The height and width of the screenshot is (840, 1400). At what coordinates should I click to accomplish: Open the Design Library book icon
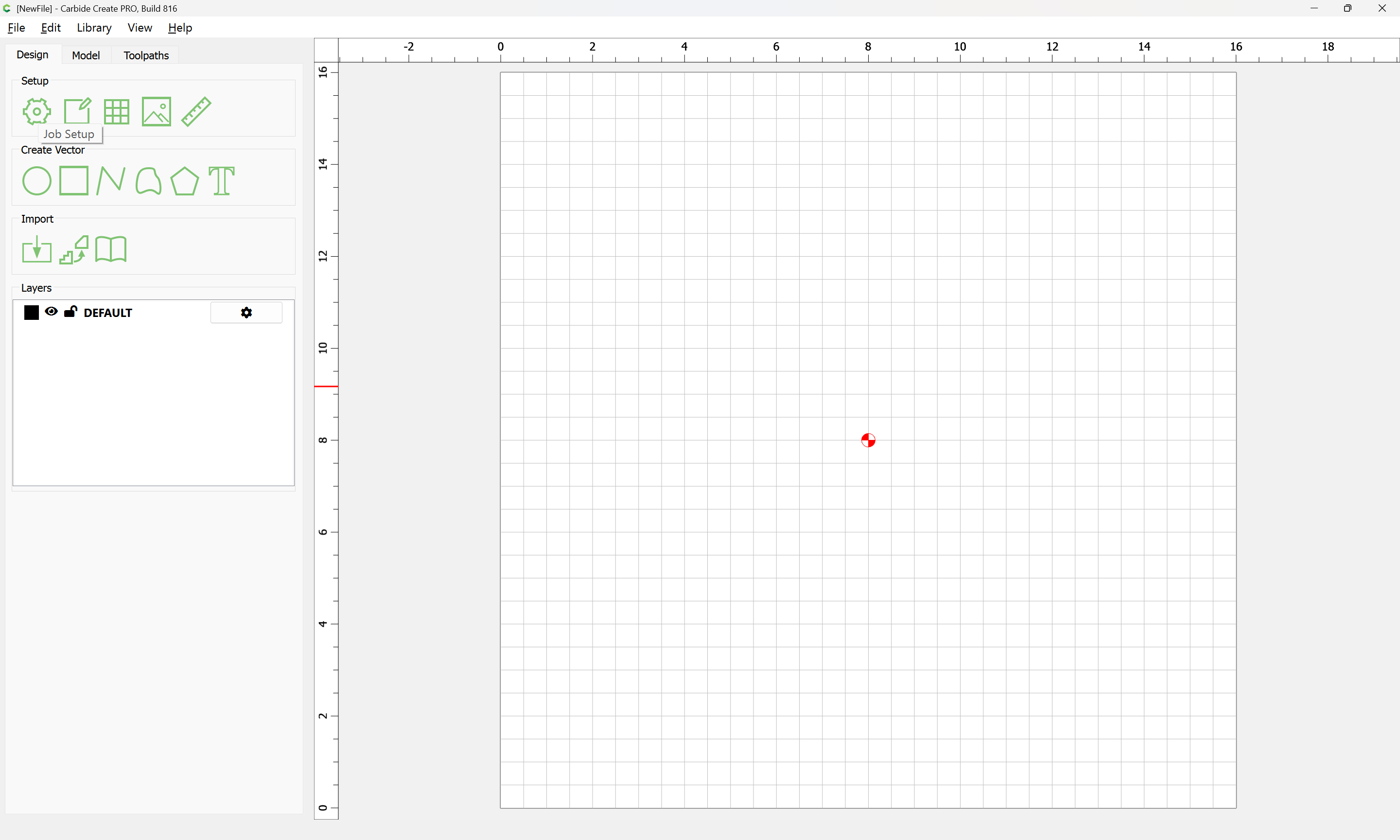[x=111, y=249]
